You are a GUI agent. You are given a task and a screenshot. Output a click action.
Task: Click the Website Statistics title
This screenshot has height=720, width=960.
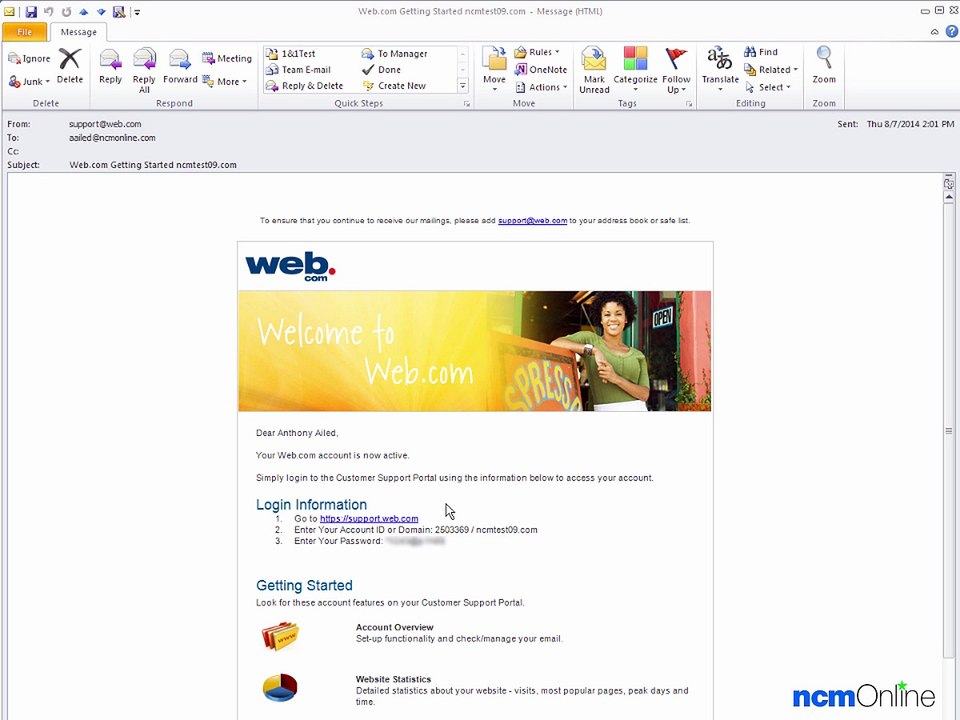click(x=393, y=679)
